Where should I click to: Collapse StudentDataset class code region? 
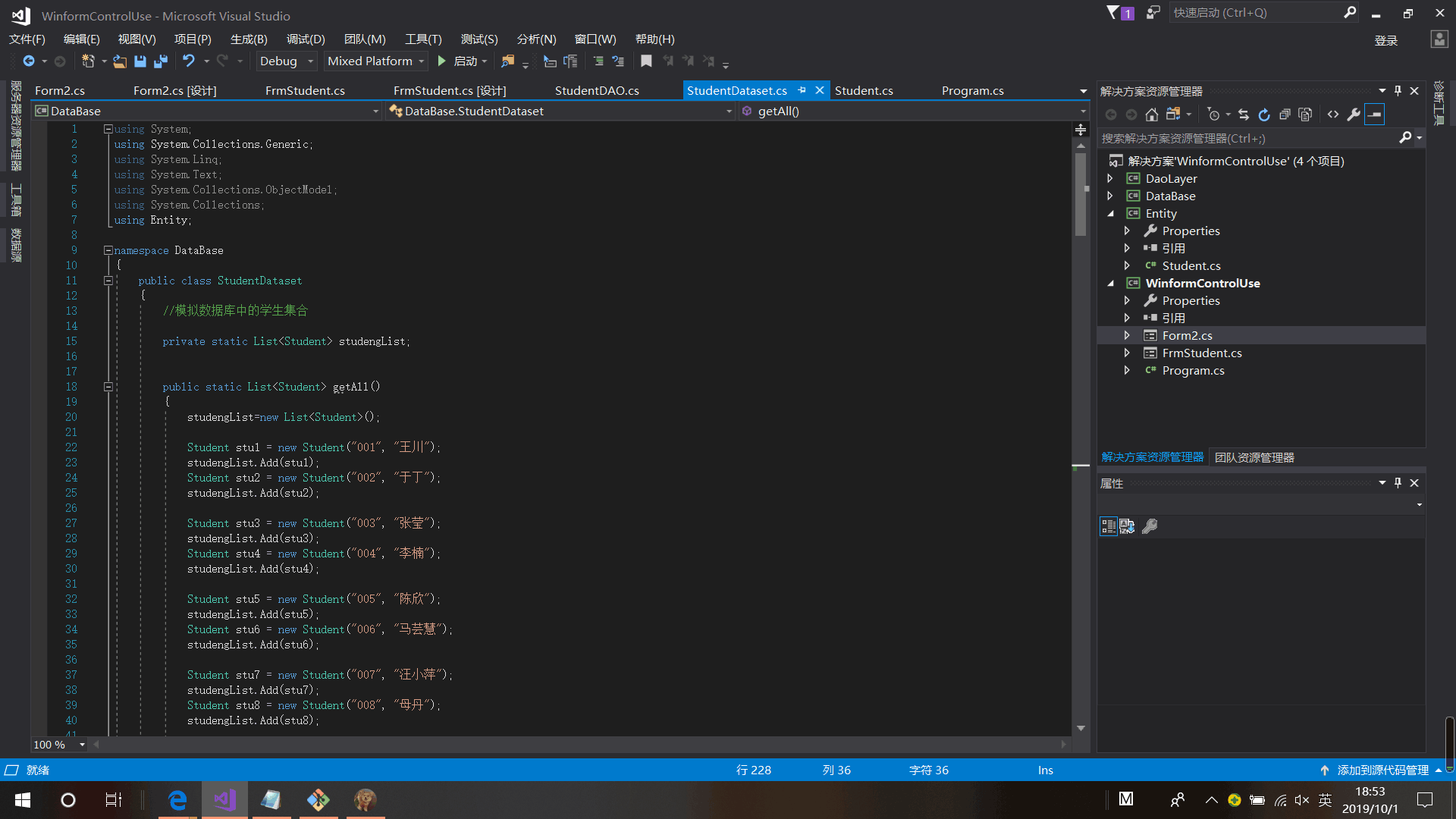(108, 281)
